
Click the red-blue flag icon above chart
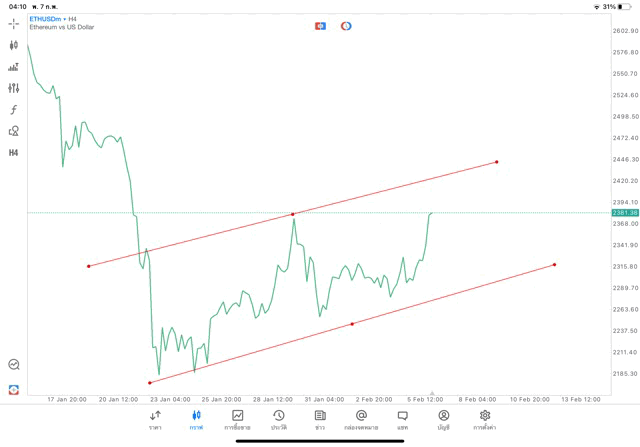[x=321, y=26]
